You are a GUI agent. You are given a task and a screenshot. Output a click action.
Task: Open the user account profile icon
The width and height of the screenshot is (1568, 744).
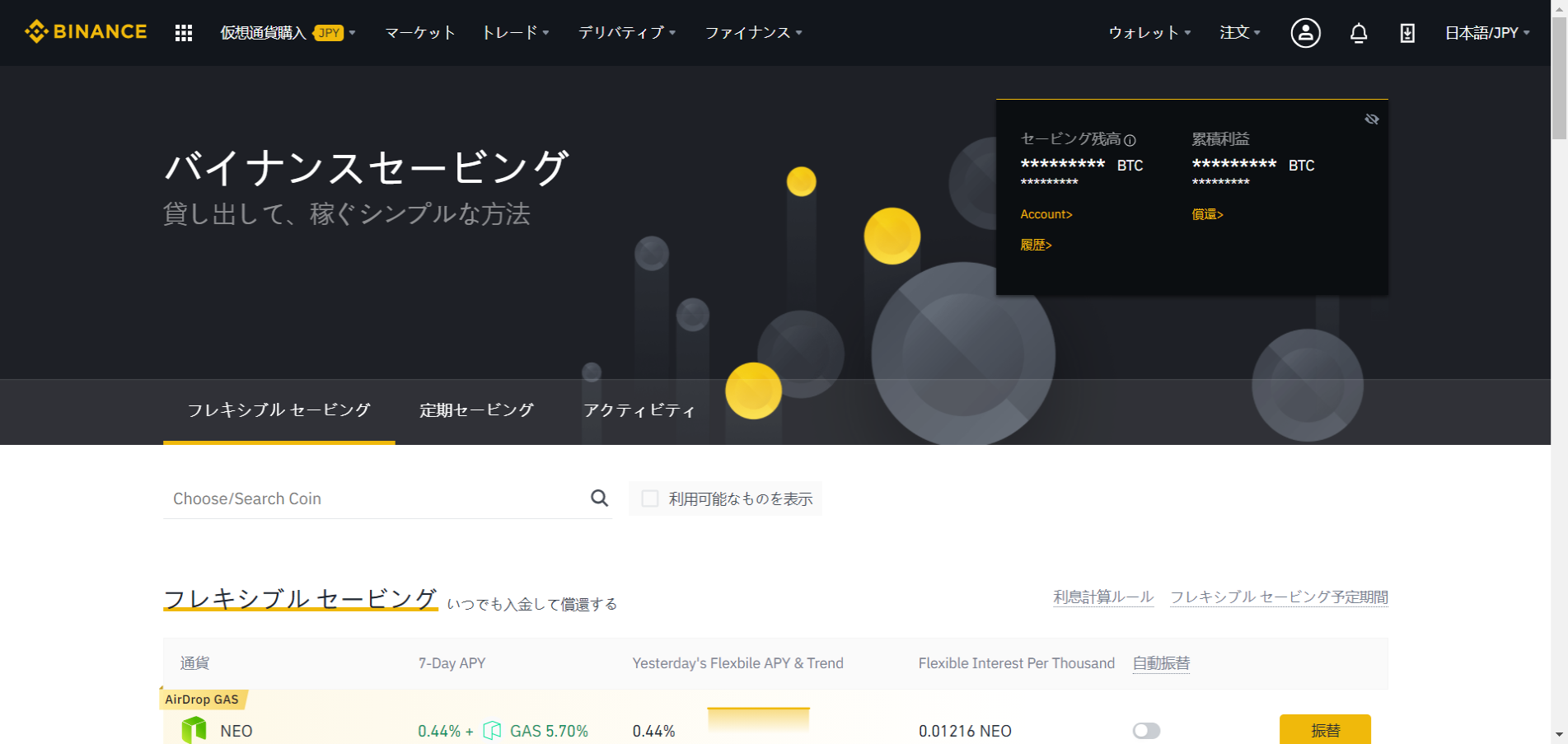tap(1305, 33)
